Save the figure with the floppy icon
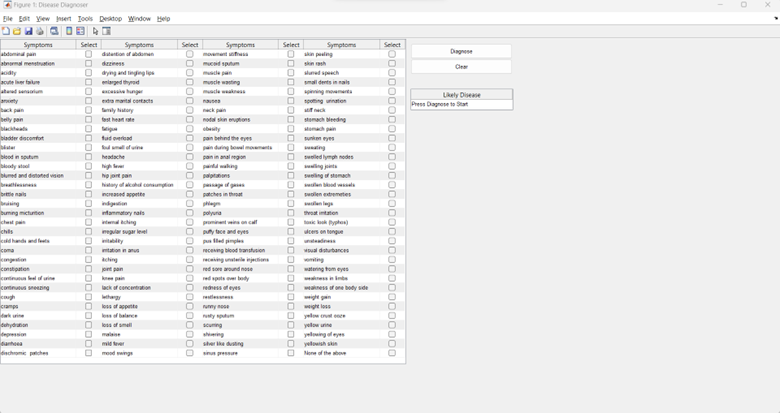This screenshot has width=780, height=413. click(28, 31)
